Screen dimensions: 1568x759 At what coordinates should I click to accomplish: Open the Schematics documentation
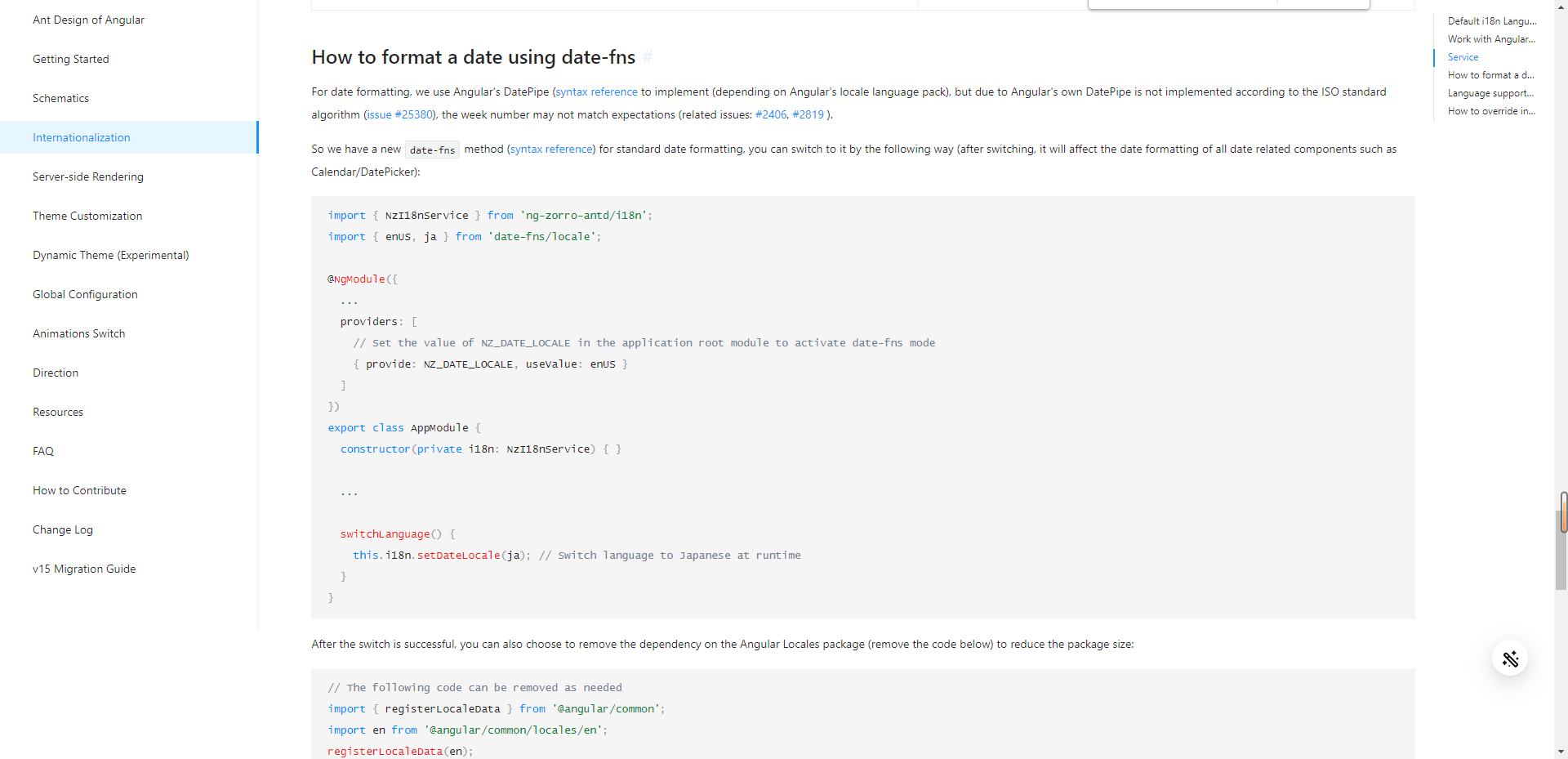(x=60, y=98)
